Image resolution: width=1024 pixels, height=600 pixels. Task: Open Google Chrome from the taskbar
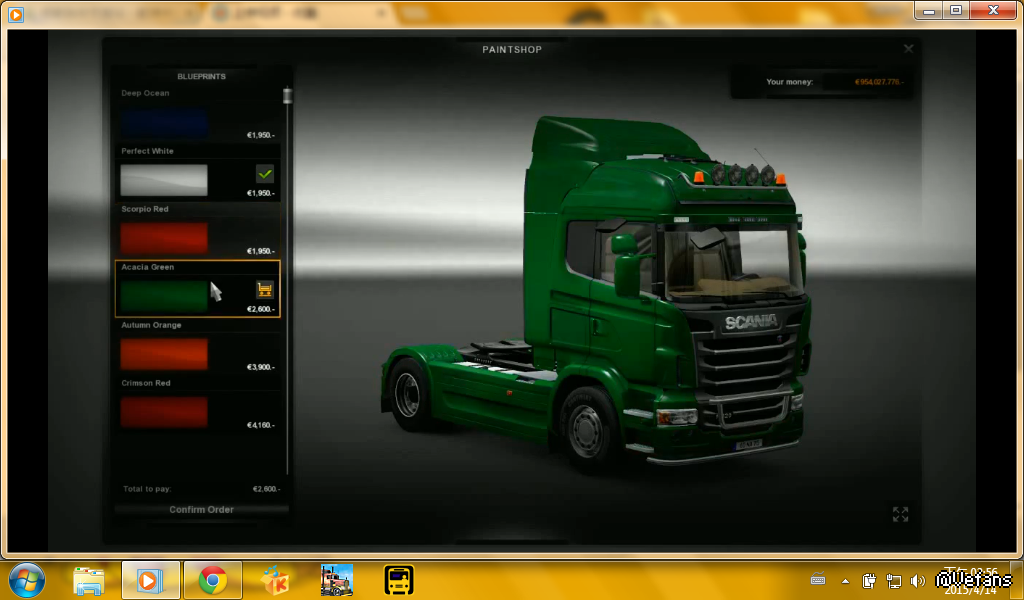[212, 580]
